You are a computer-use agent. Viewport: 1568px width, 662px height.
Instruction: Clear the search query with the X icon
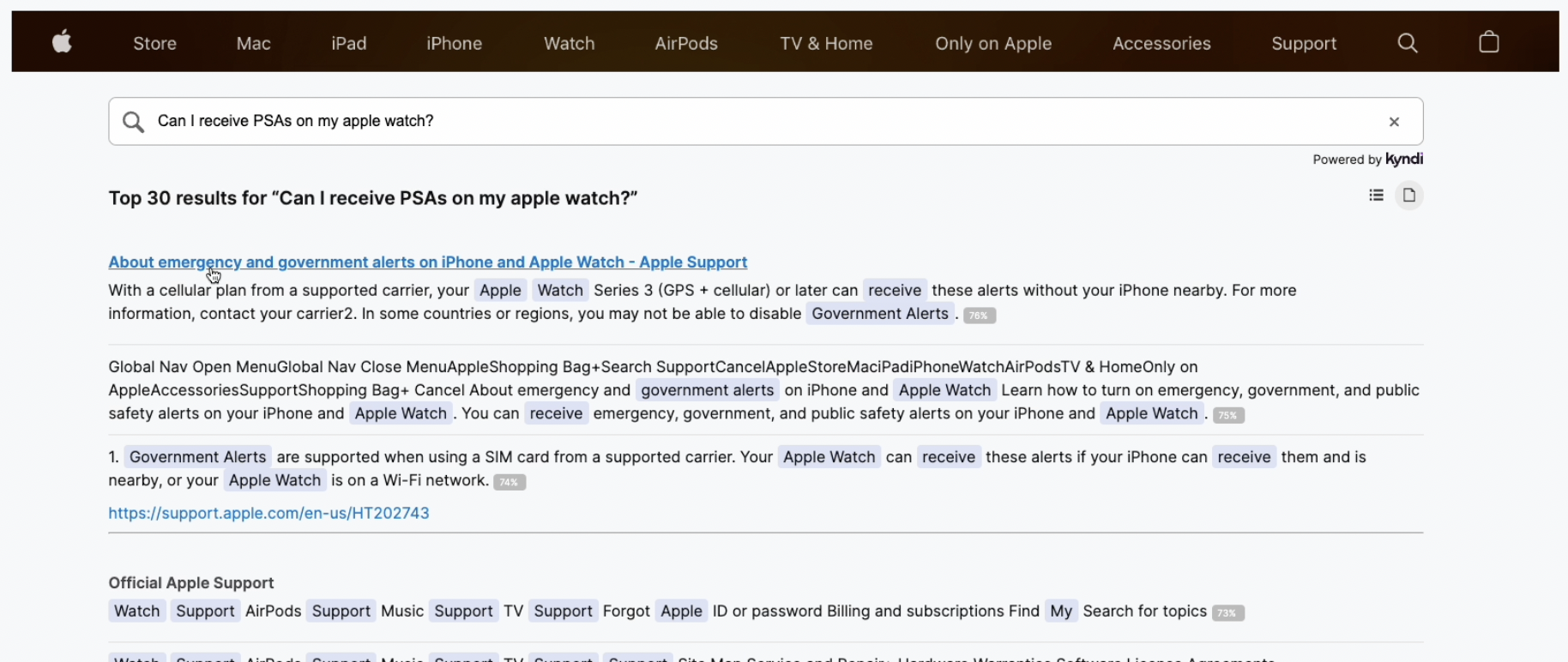(x=1395, y=122)
